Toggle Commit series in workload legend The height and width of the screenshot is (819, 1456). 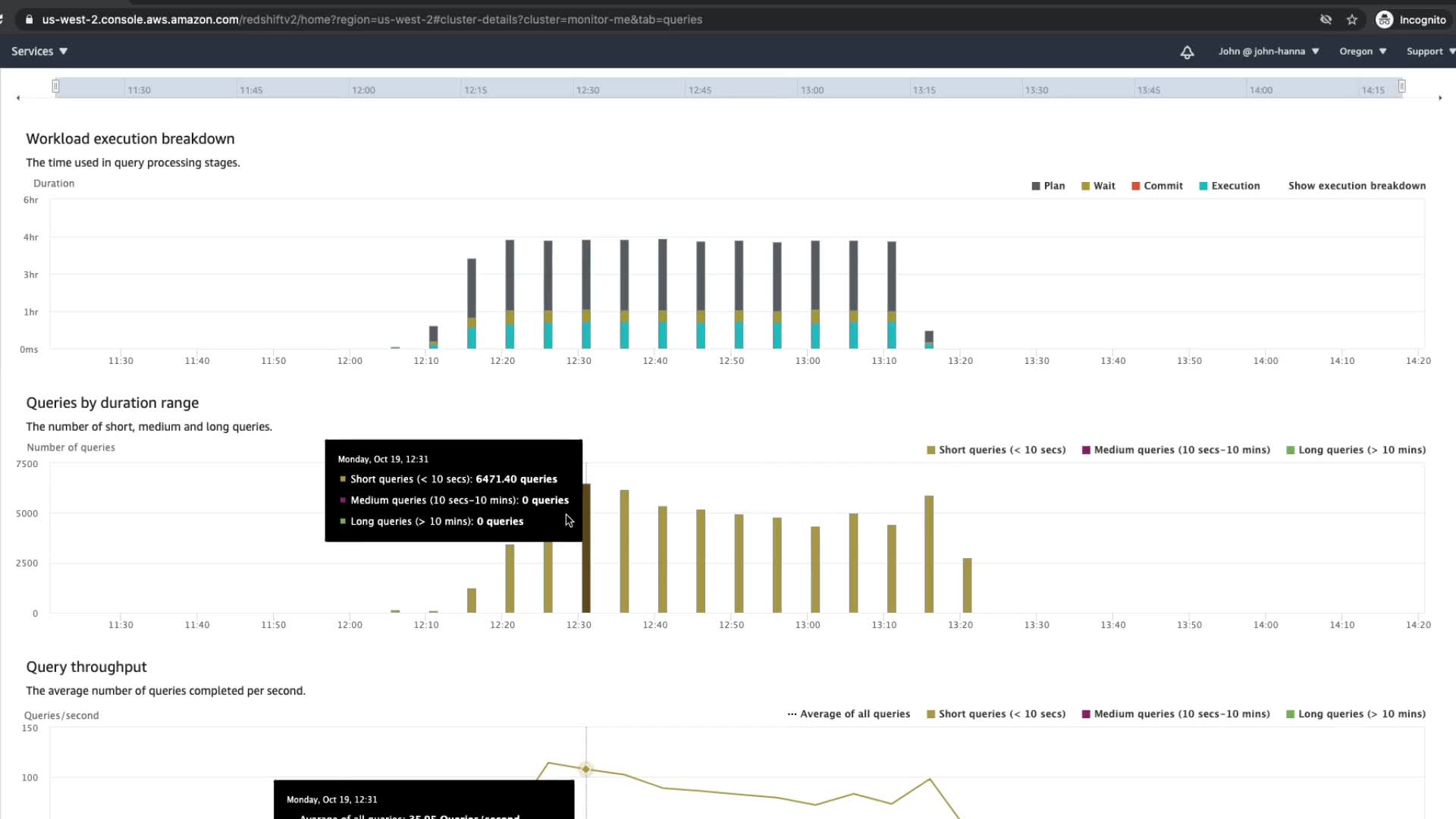pyautogui.click(x=1157, y=186)
